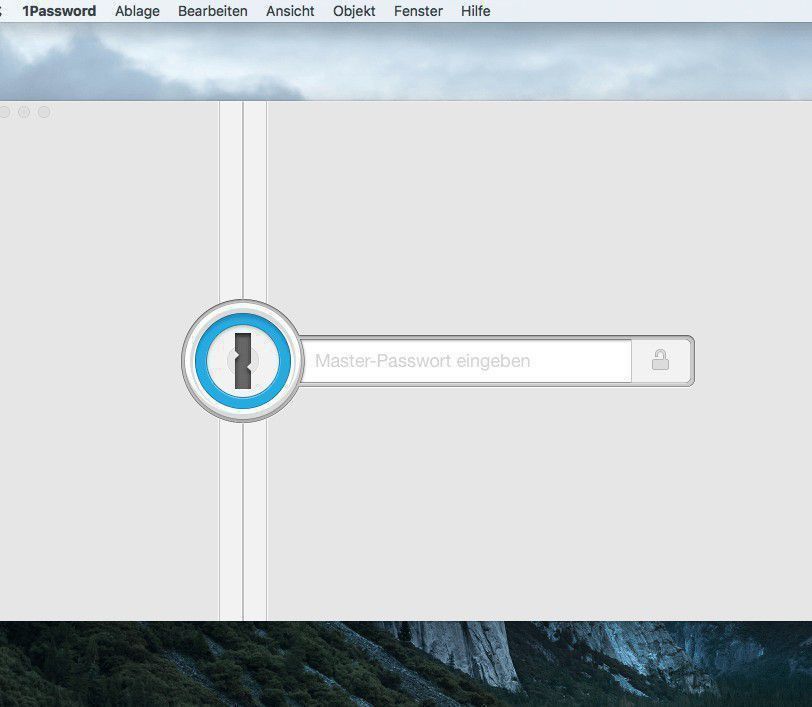Close the 1Password window
This screenshot has width=812, height=707.
coord(3,112)
